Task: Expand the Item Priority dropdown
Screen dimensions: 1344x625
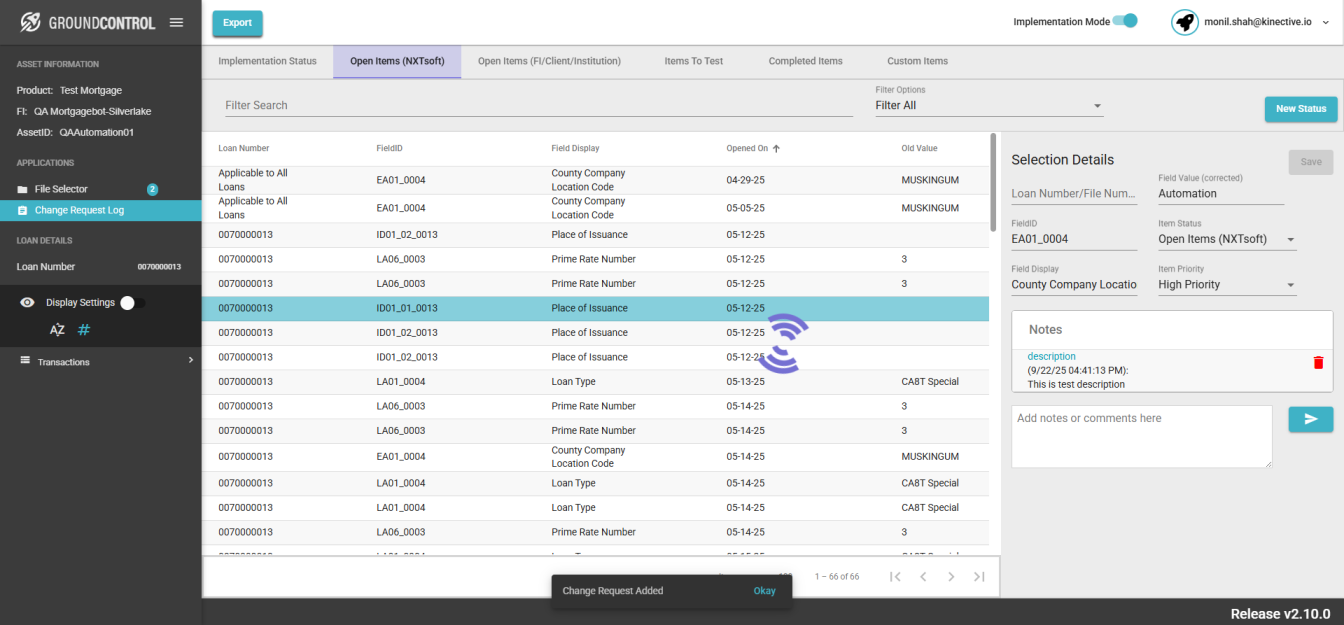Action: coord(1227,284)
